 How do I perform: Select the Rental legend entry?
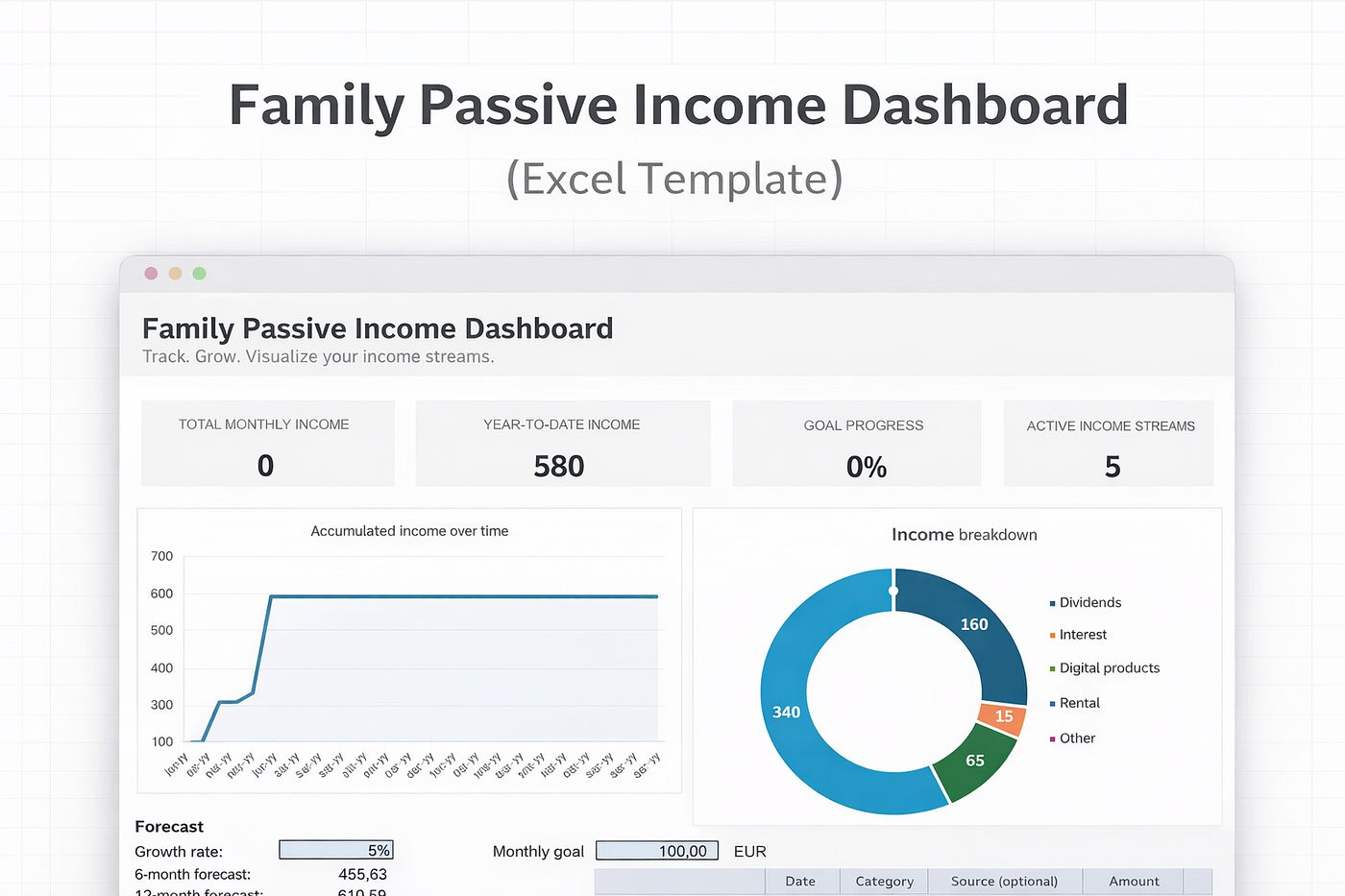(1075, 703)
